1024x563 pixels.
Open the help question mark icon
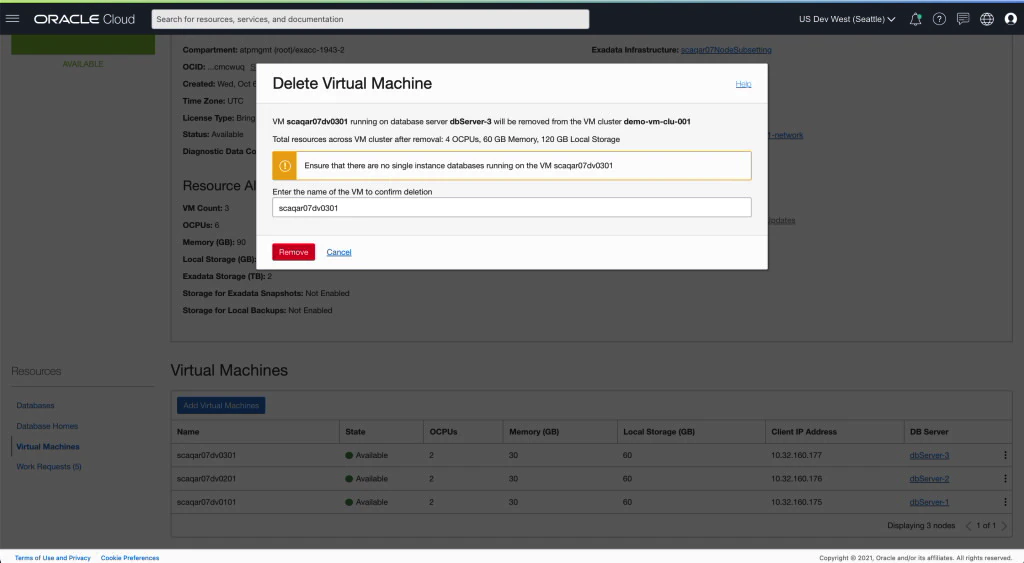(939, 19)
